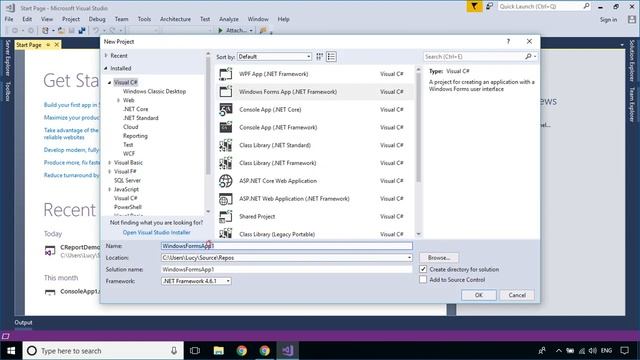Viewport: 640px width, 360px height.
Task: Collapse the Visual C# tree node
Action: click(x=109, y=82)
